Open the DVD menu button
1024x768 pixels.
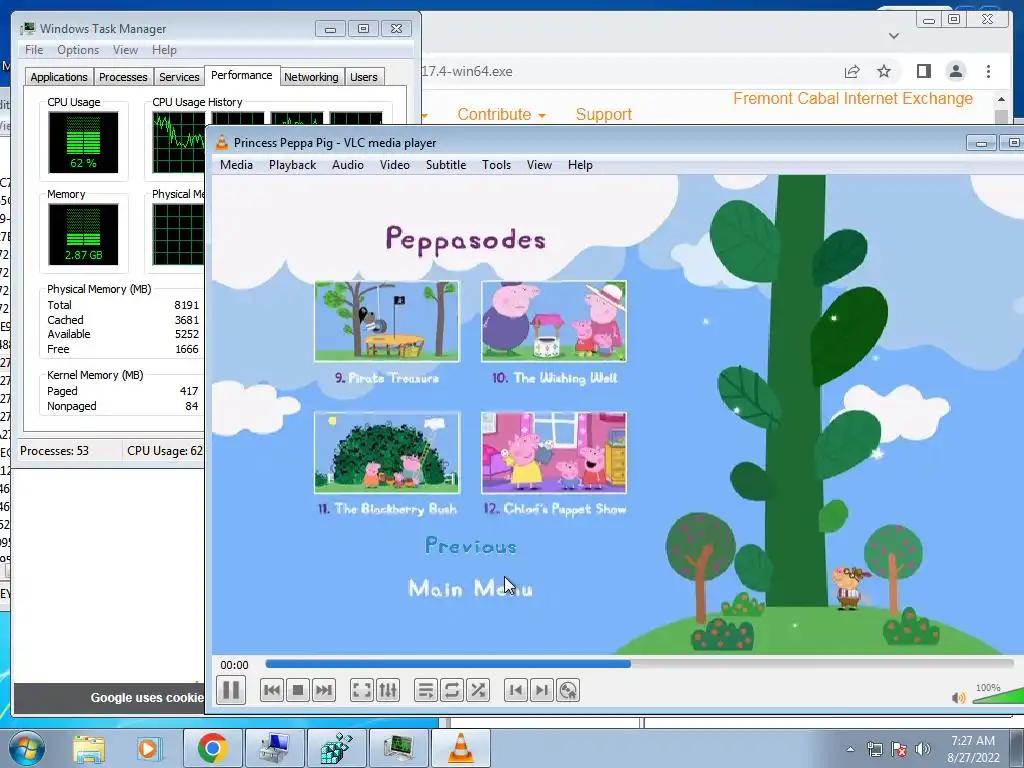[x=568, y=690]
